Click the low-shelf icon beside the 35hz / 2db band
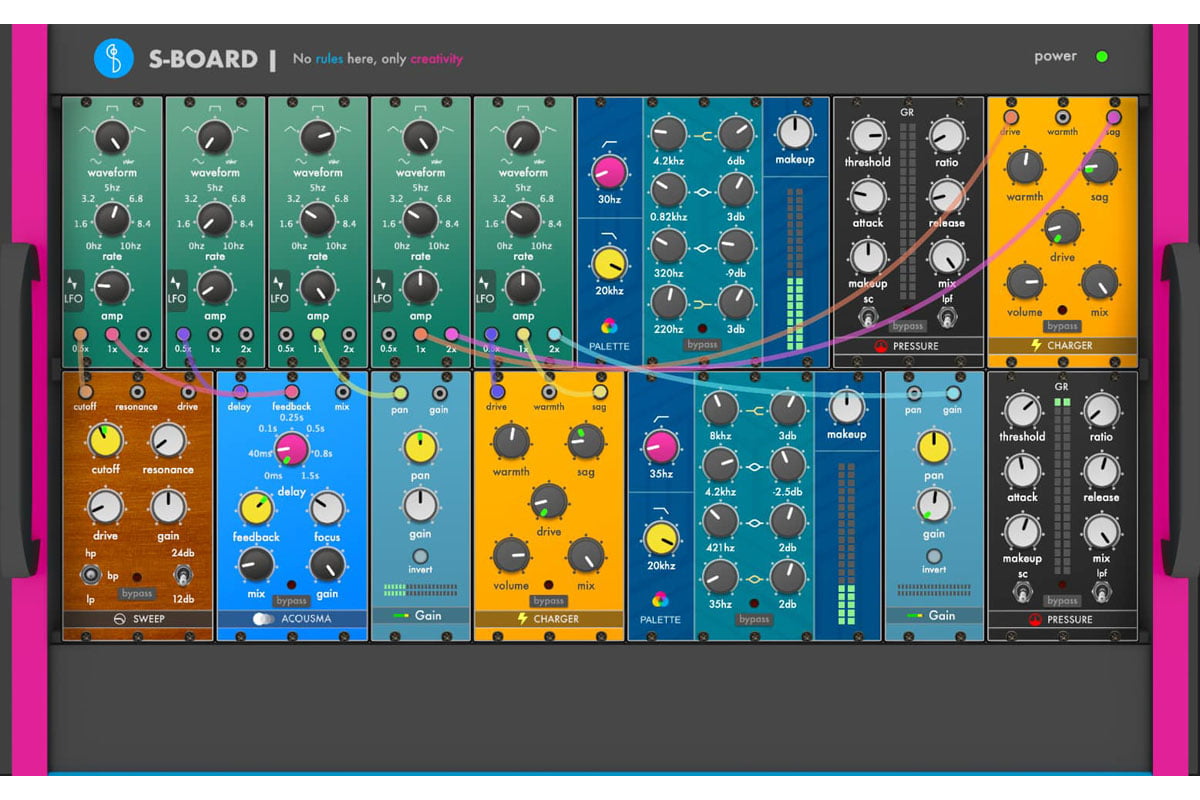Screen dimensions: 1200x800 (x=754, y=578)
